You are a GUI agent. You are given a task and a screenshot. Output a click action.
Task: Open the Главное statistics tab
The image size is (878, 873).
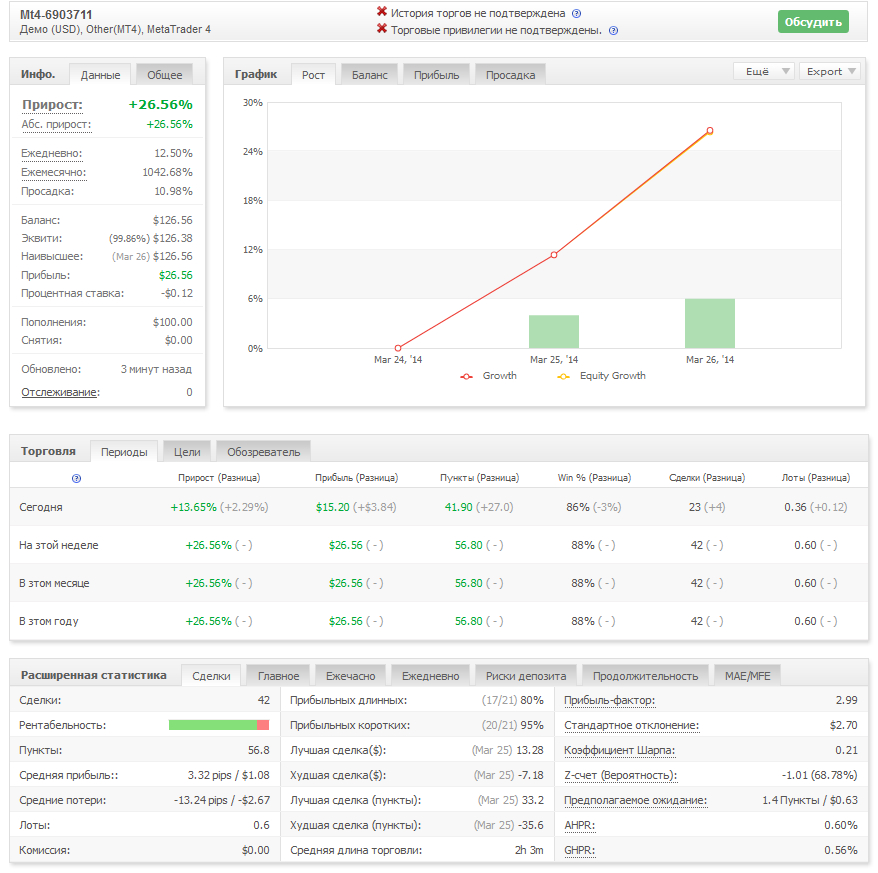[278, 675]
